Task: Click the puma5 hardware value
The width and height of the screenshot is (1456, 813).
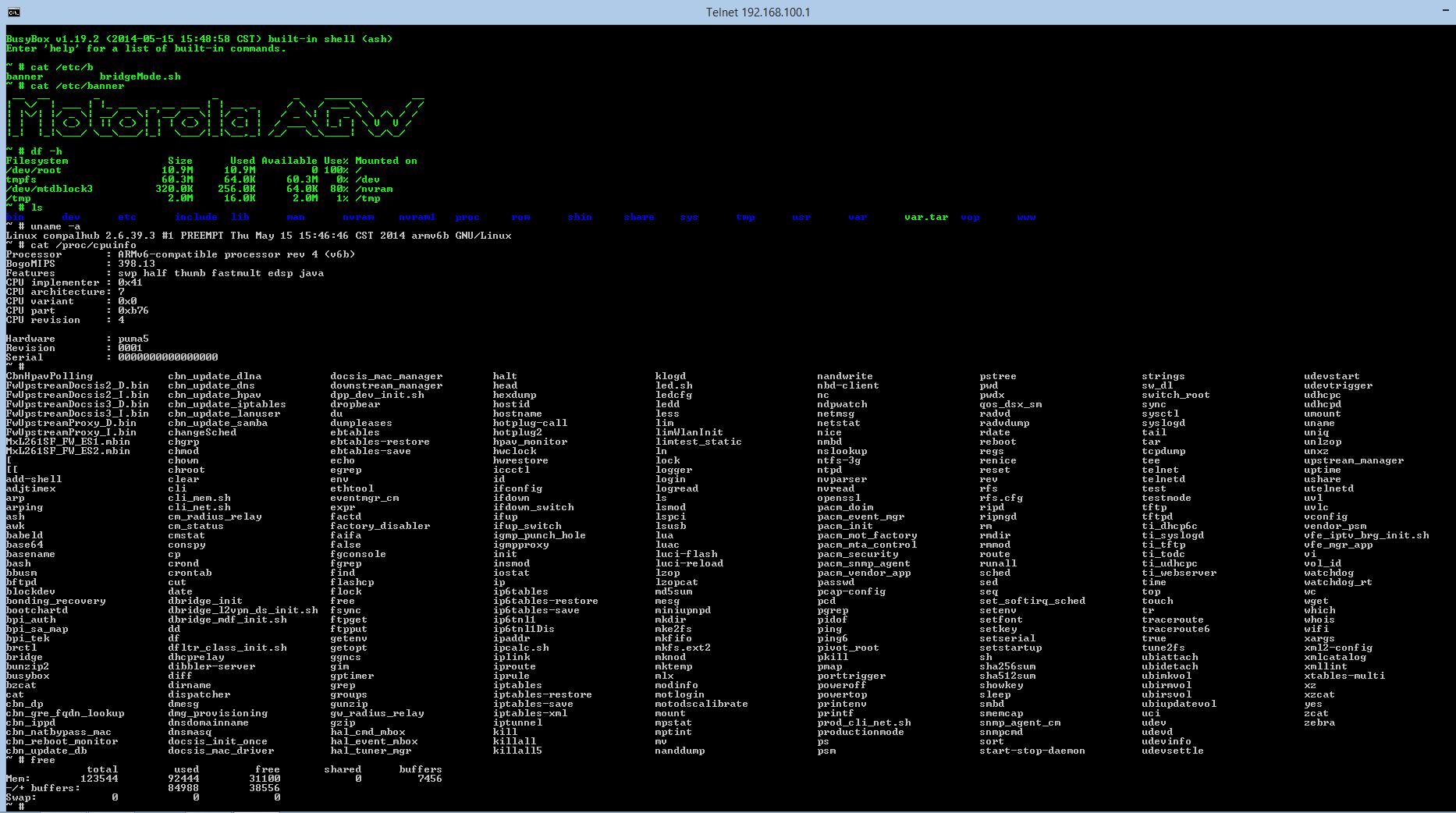Action: pyautogui.click(x=133, y=339)
